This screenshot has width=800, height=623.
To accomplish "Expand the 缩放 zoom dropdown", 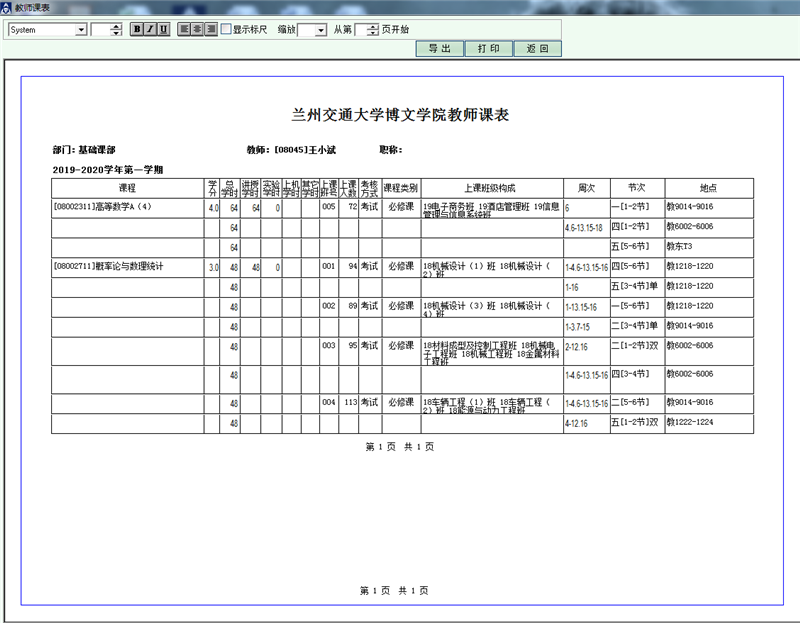I will (320, 30).
